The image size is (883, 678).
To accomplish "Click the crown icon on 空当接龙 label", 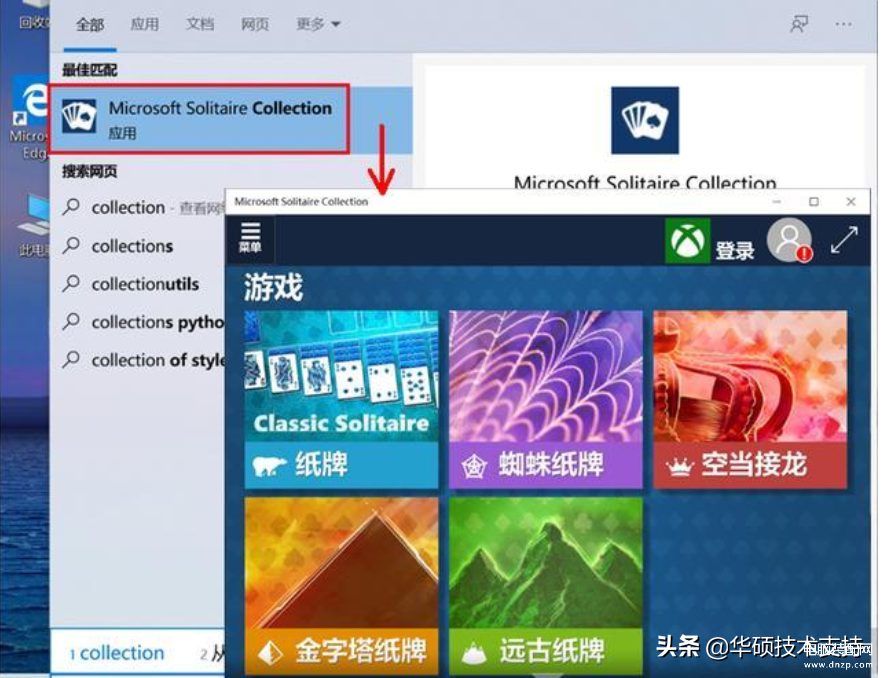I will [679, 467].
